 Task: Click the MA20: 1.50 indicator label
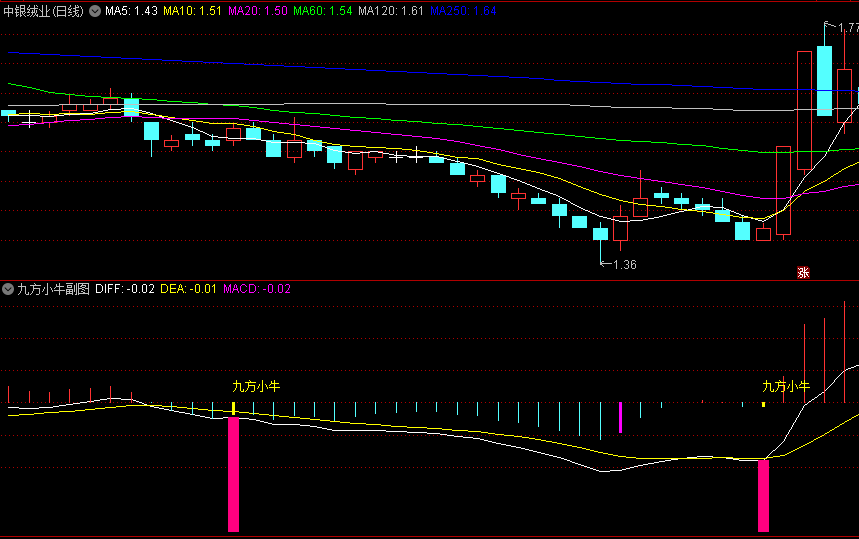(257, 11)
